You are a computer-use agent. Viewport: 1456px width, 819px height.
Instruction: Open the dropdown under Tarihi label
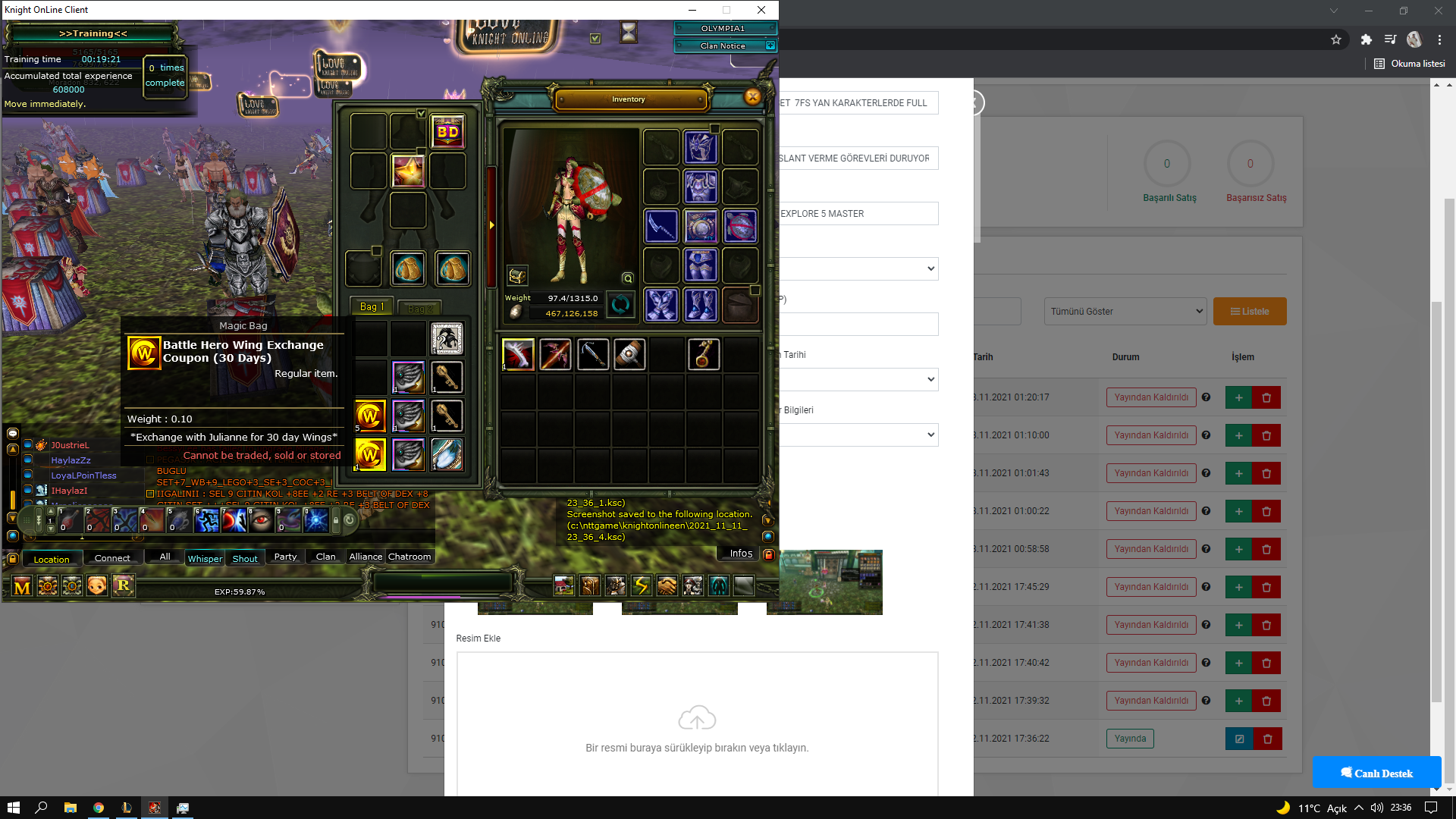tap(859, 379)
